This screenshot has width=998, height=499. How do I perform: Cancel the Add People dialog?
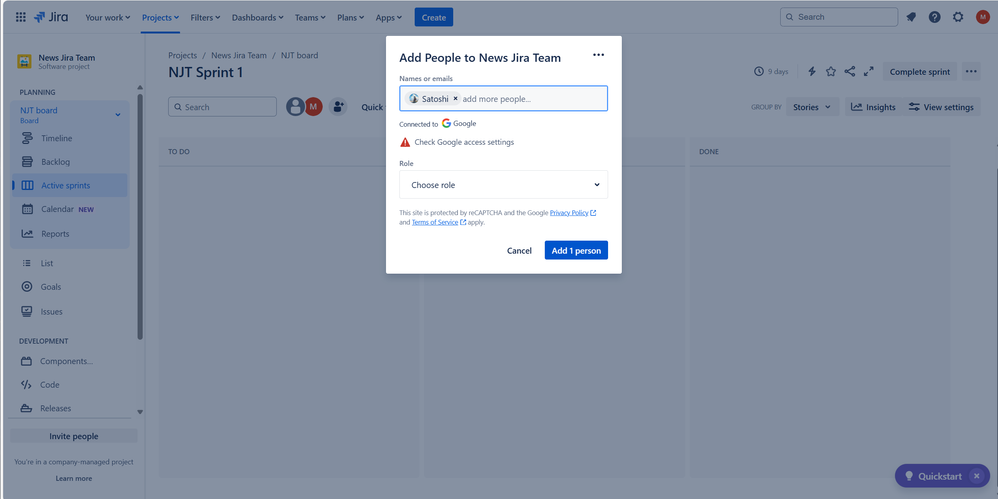coord(519,250)
